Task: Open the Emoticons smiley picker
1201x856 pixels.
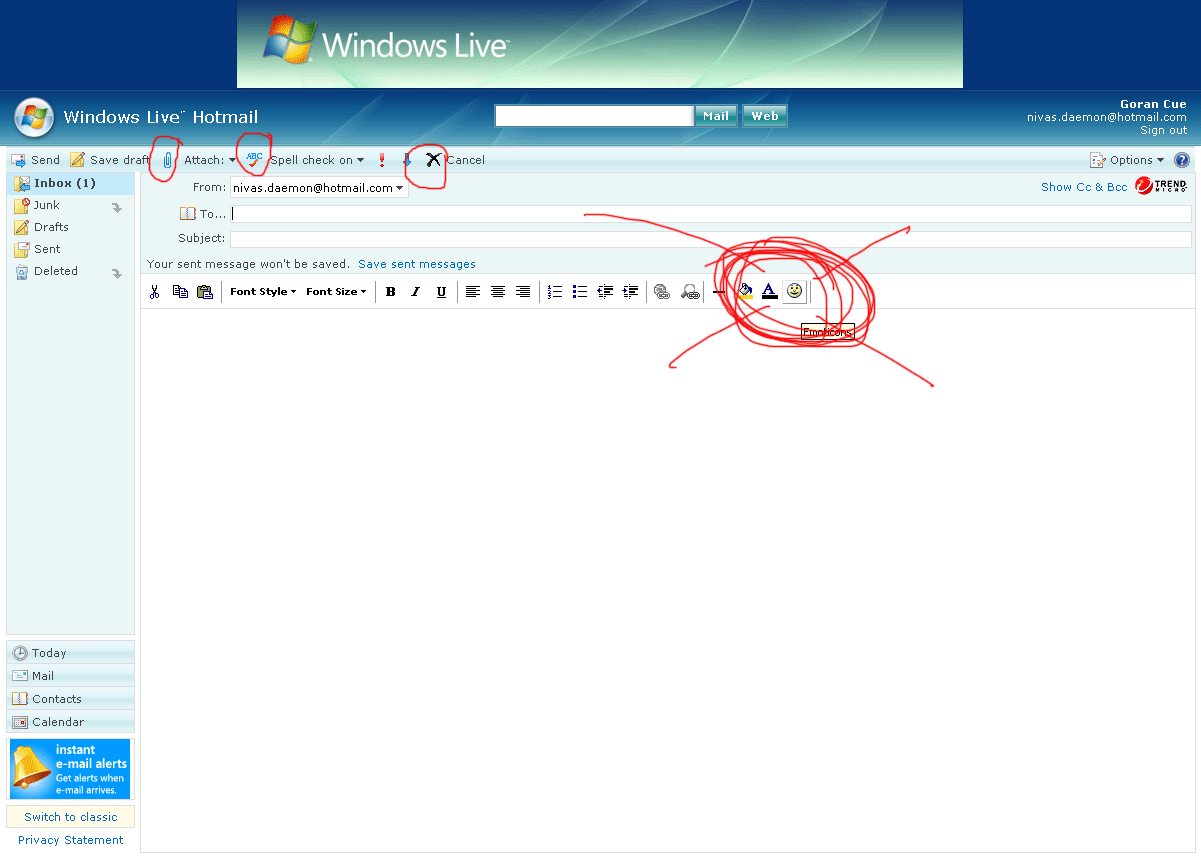Action: (794, 291)
